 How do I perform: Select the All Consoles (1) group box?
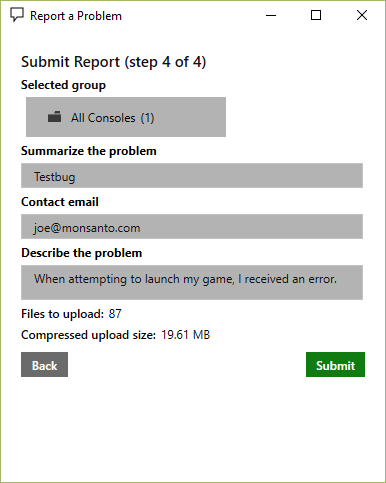click(126, 117)
